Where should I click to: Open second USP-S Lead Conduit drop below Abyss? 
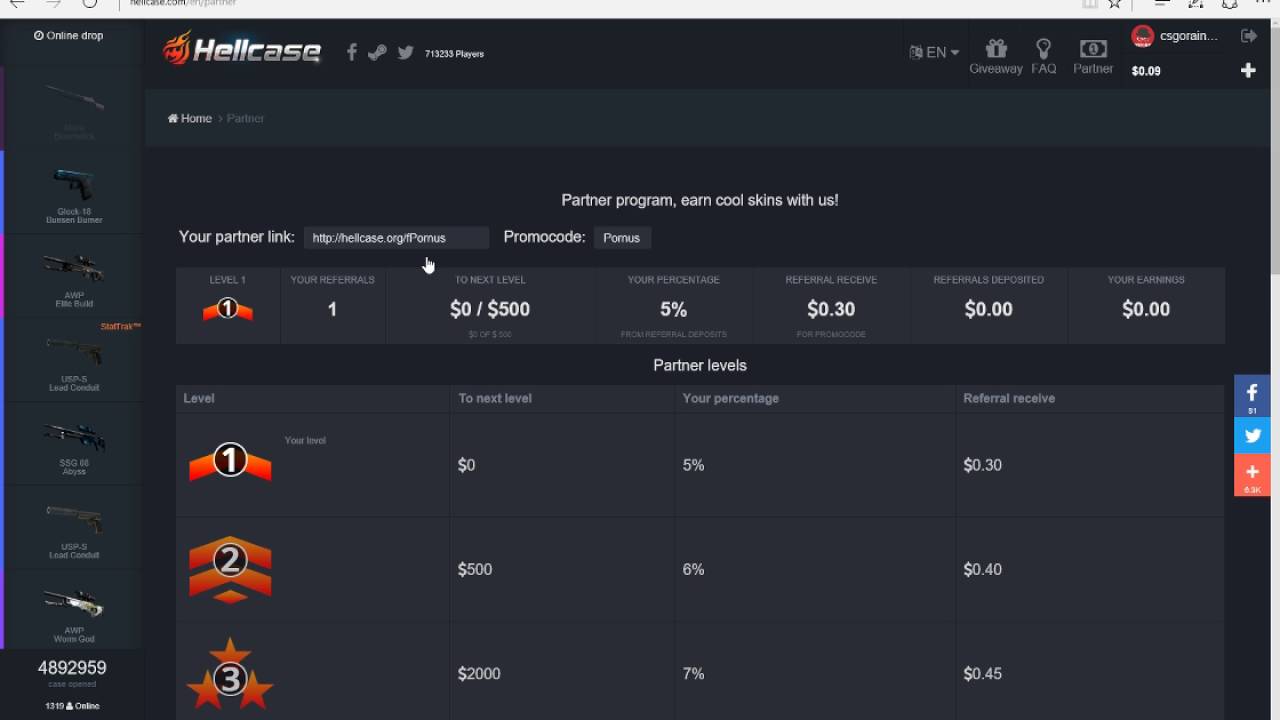pyautogui.click(x=74, y=528)
